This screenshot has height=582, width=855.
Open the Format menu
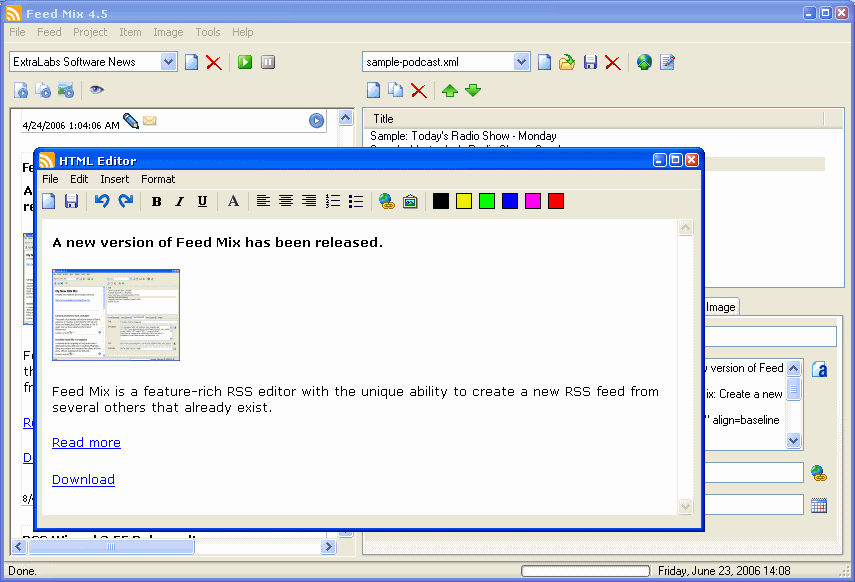158,179
